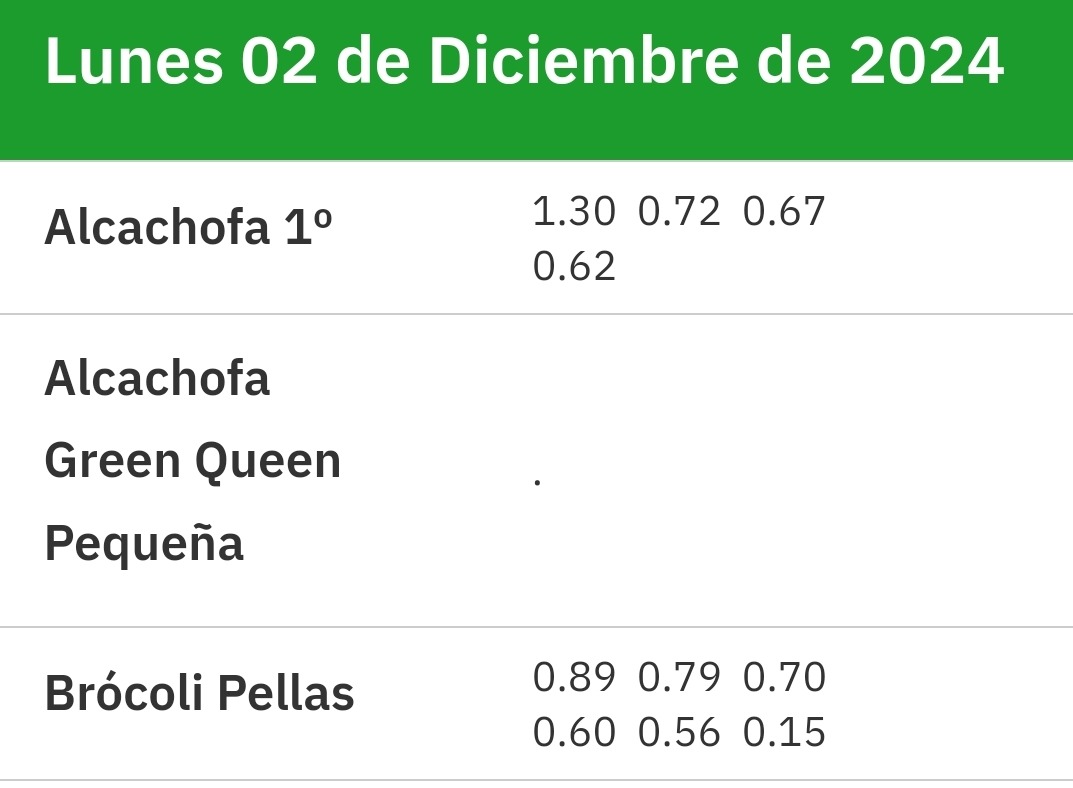Click the words Green Queen in the second row
Image resolution: width=1073 pixels, height=788 pixels.
click(192, 461)
